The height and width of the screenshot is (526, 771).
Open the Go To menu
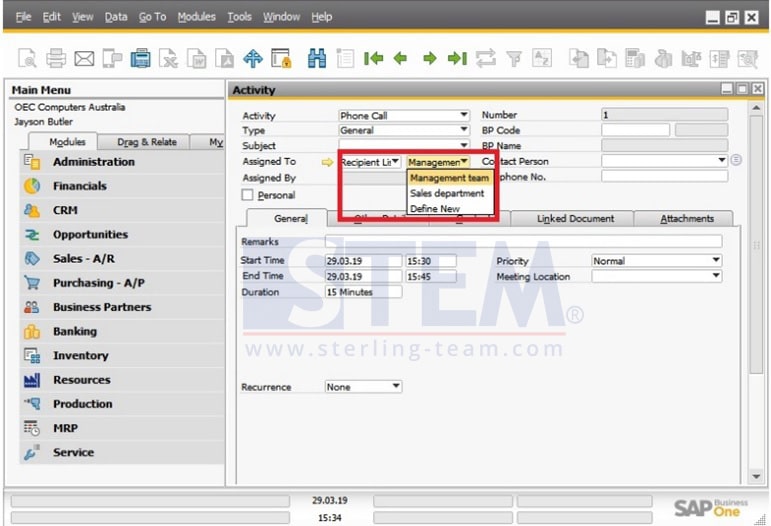point(152,17)
